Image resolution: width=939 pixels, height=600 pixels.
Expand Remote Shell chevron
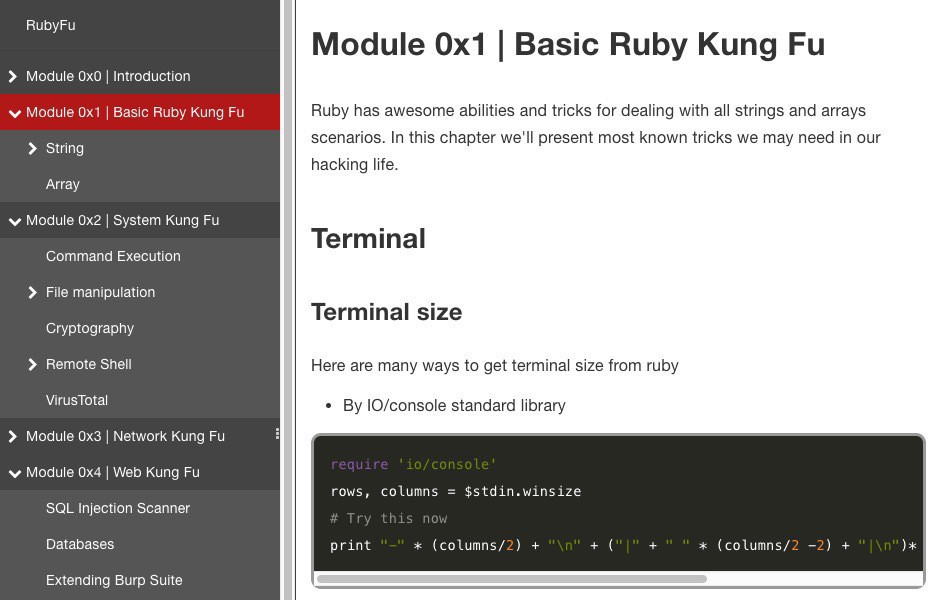point(33,365)
